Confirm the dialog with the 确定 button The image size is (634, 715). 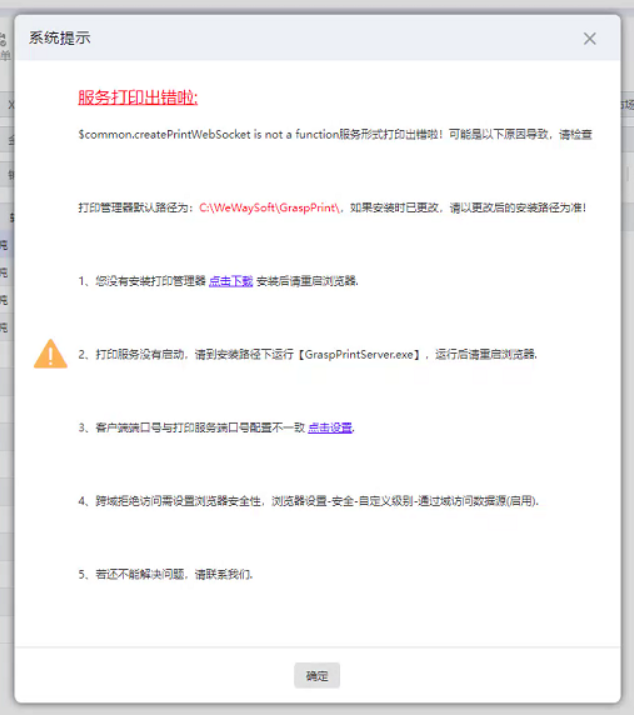click(317, 675)
